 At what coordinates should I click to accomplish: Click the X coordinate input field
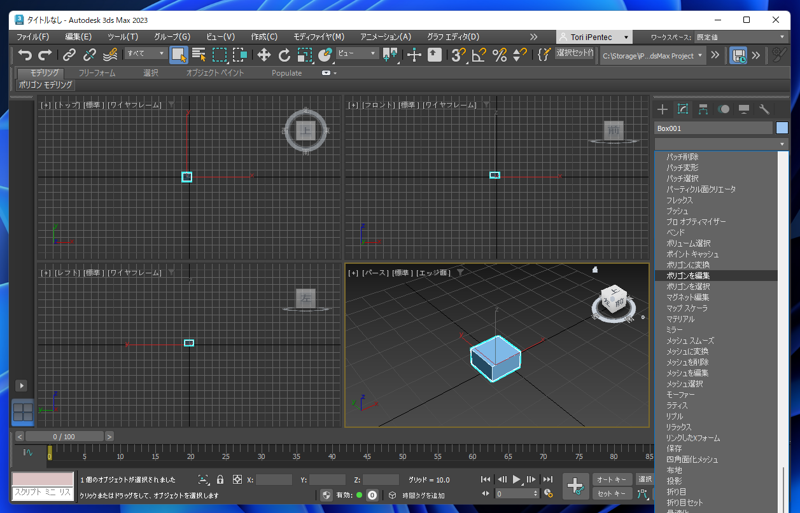pyautogui.click(x=274, y=480)
